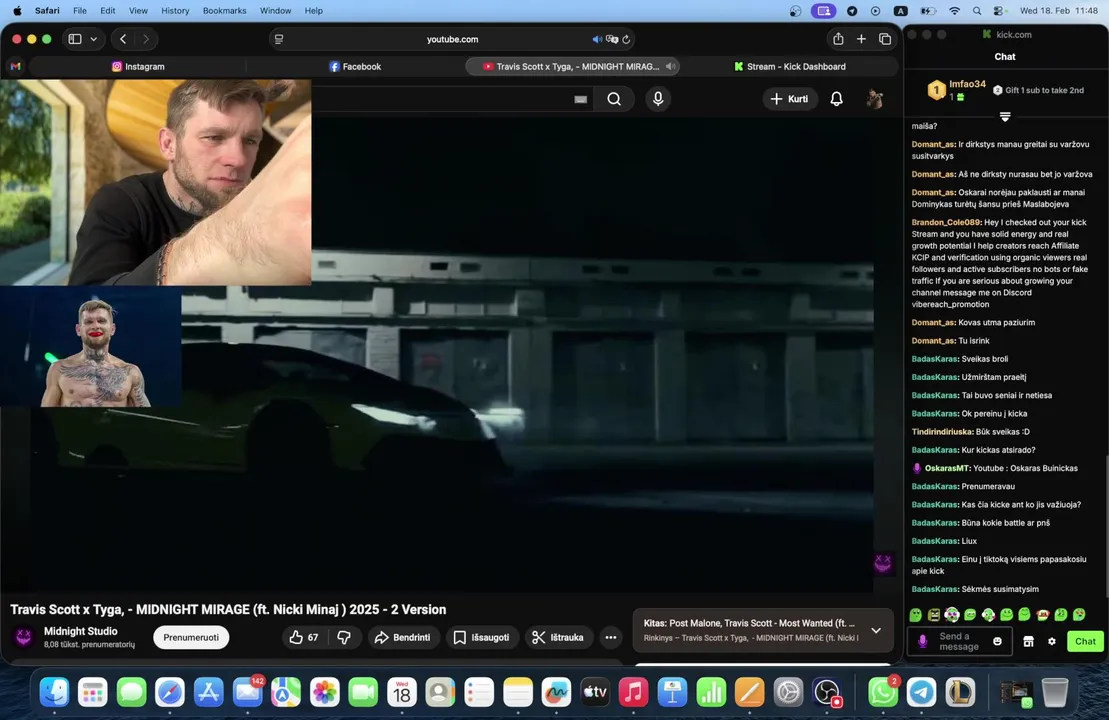Show Safari tab overview

(x=885, y=39)
